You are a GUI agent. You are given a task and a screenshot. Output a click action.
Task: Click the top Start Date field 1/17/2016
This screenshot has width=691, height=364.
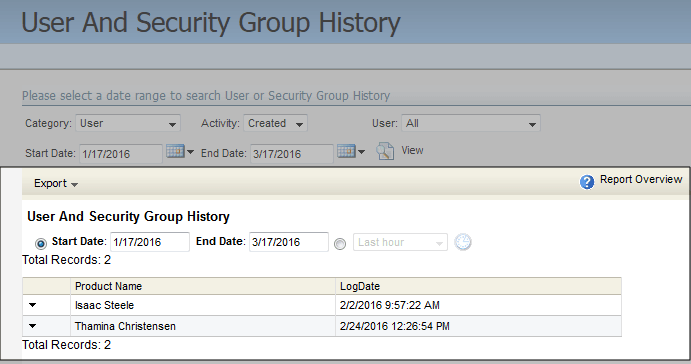(121, 154)
